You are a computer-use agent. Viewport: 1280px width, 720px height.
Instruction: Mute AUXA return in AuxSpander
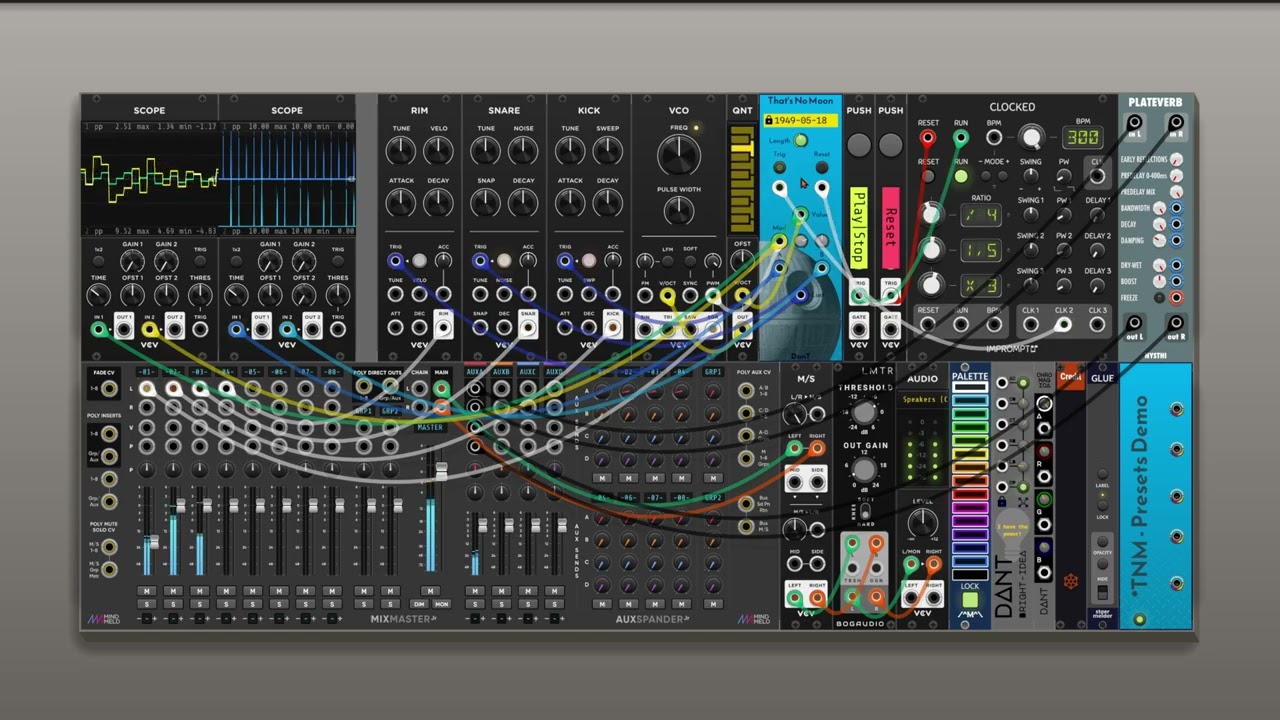475,591
